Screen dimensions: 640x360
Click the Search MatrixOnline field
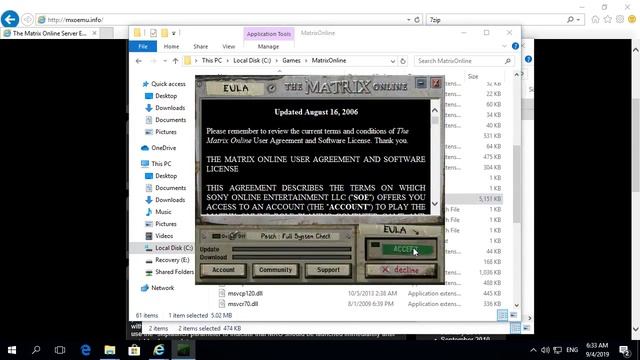(x=464, y=61)
